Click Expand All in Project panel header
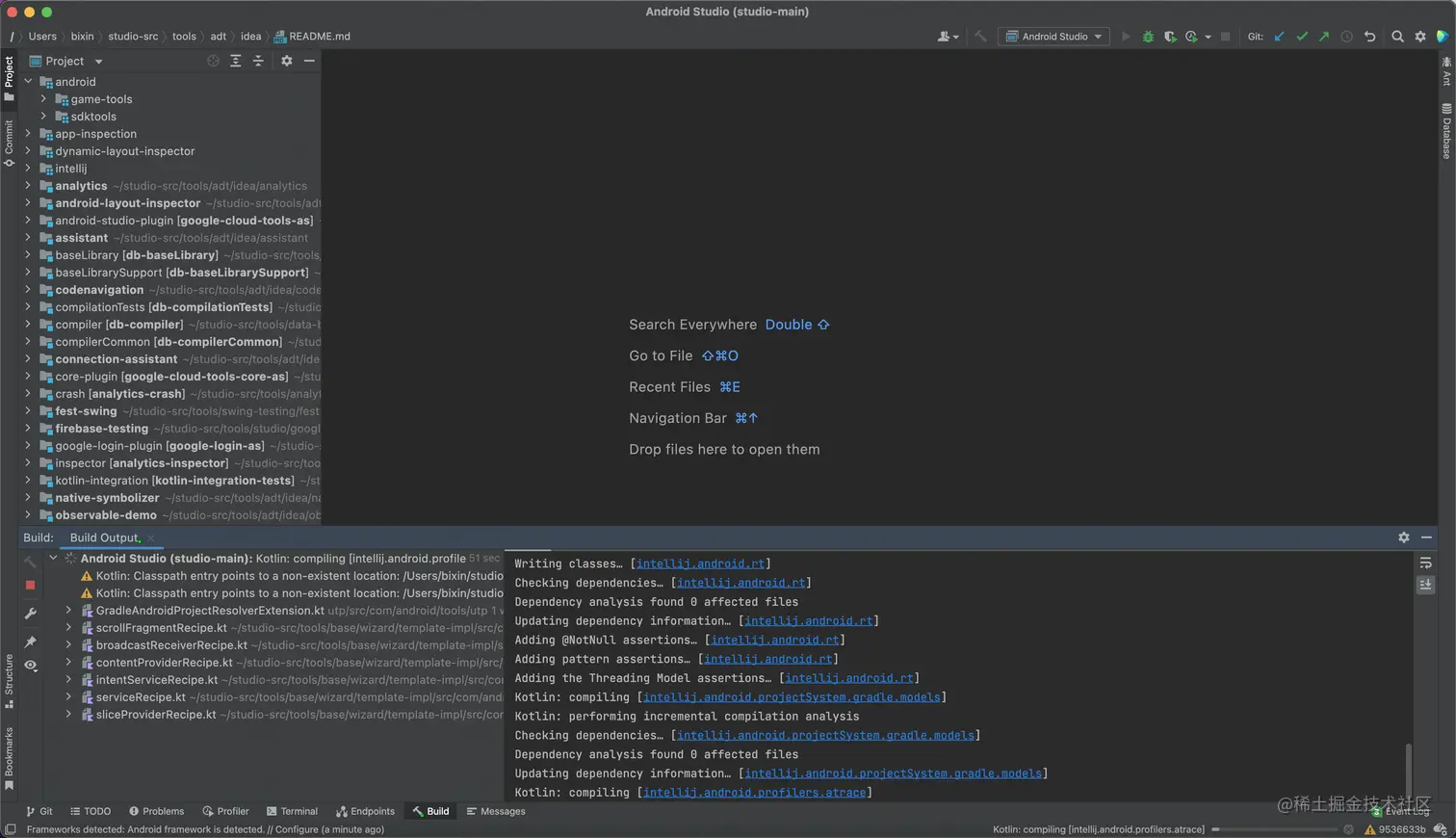 [x=235, y=61]
